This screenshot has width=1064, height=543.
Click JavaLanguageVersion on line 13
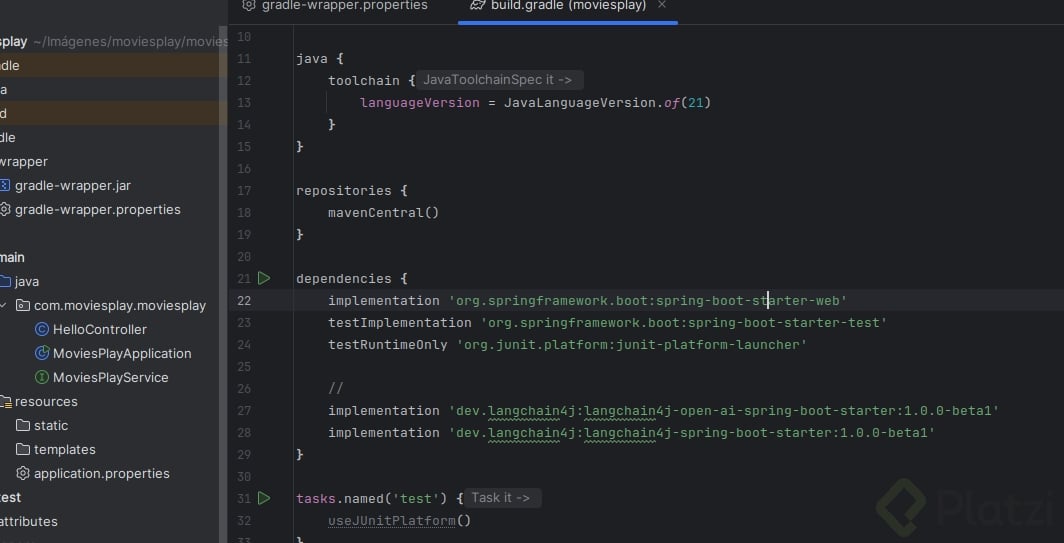(580, 102)
